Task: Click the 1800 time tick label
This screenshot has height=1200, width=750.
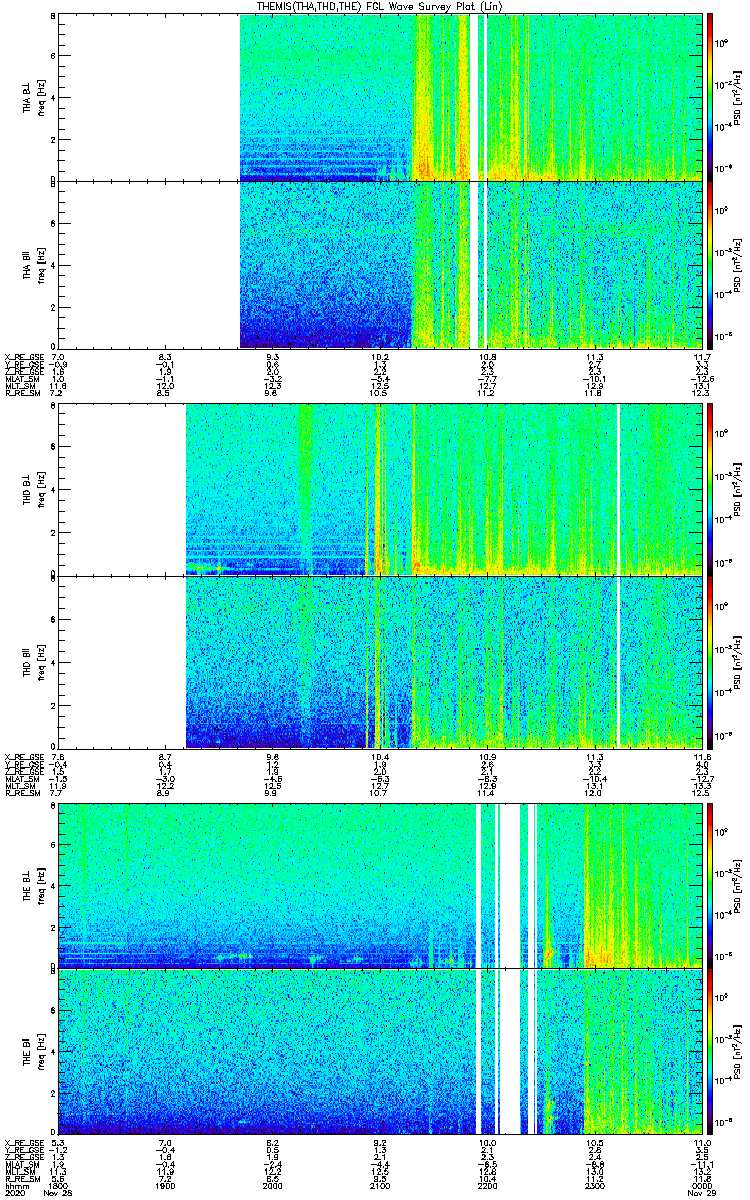Action: click(58, 1185)
